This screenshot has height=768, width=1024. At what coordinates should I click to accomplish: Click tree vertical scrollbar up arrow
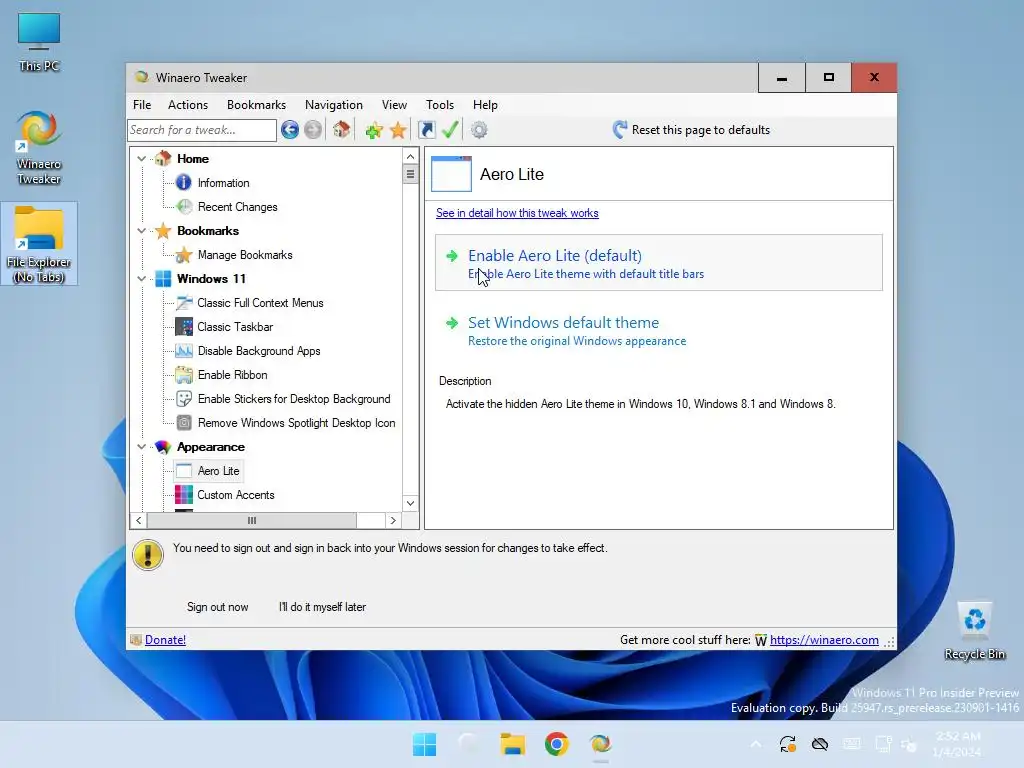click(410, 156)
